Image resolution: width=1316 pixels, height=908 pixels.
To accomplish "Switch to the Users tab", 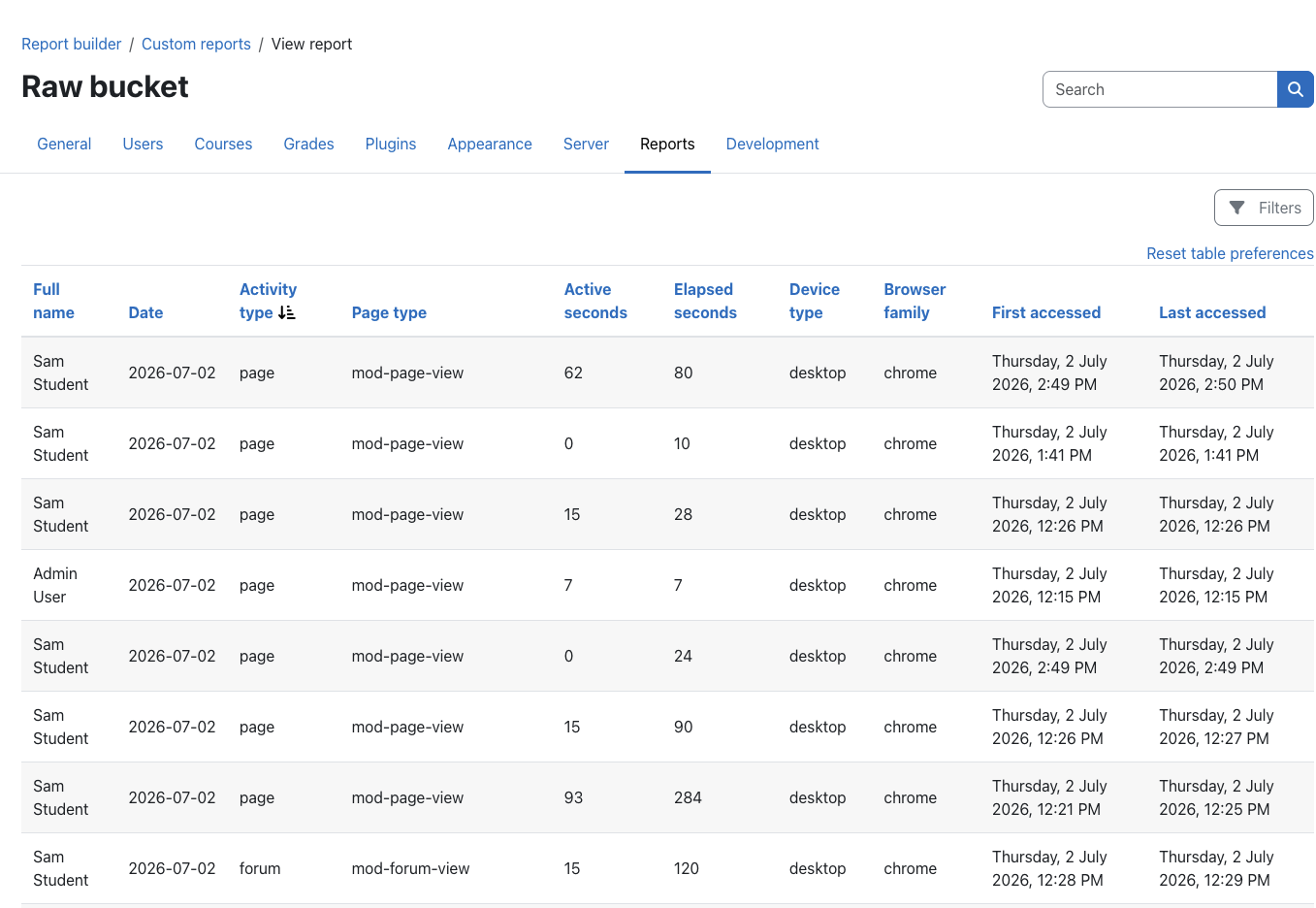I will [143, 144].
